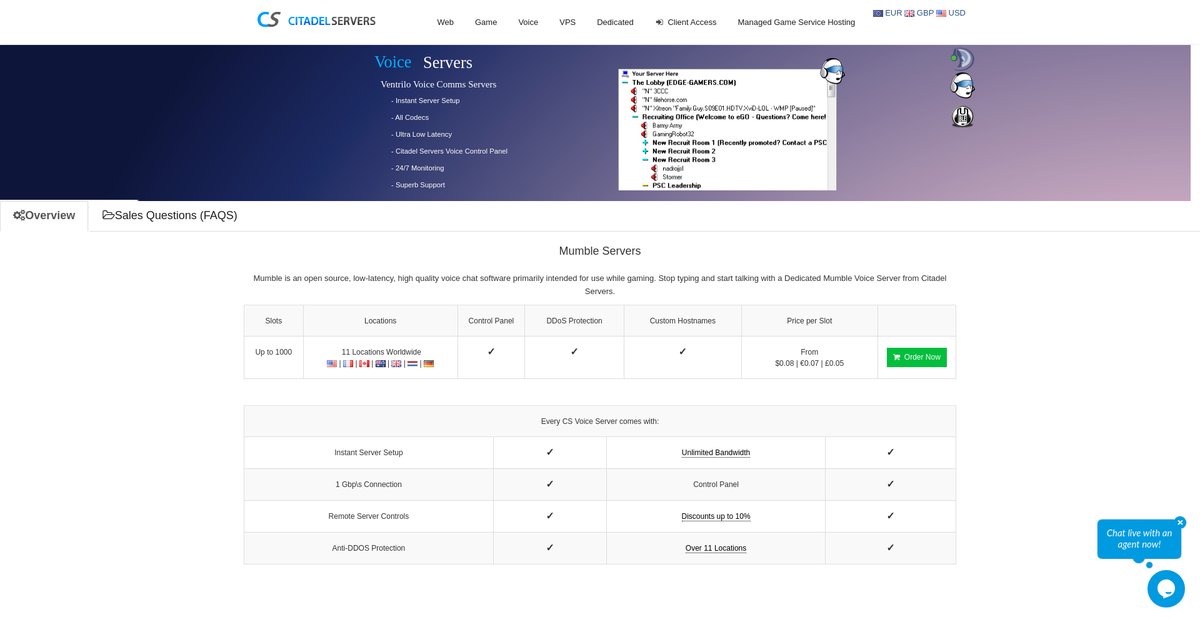Open the VPS menu
The height and width of the screenshot is (620, 1200).
pyautogui.click(x=568, y=22)
